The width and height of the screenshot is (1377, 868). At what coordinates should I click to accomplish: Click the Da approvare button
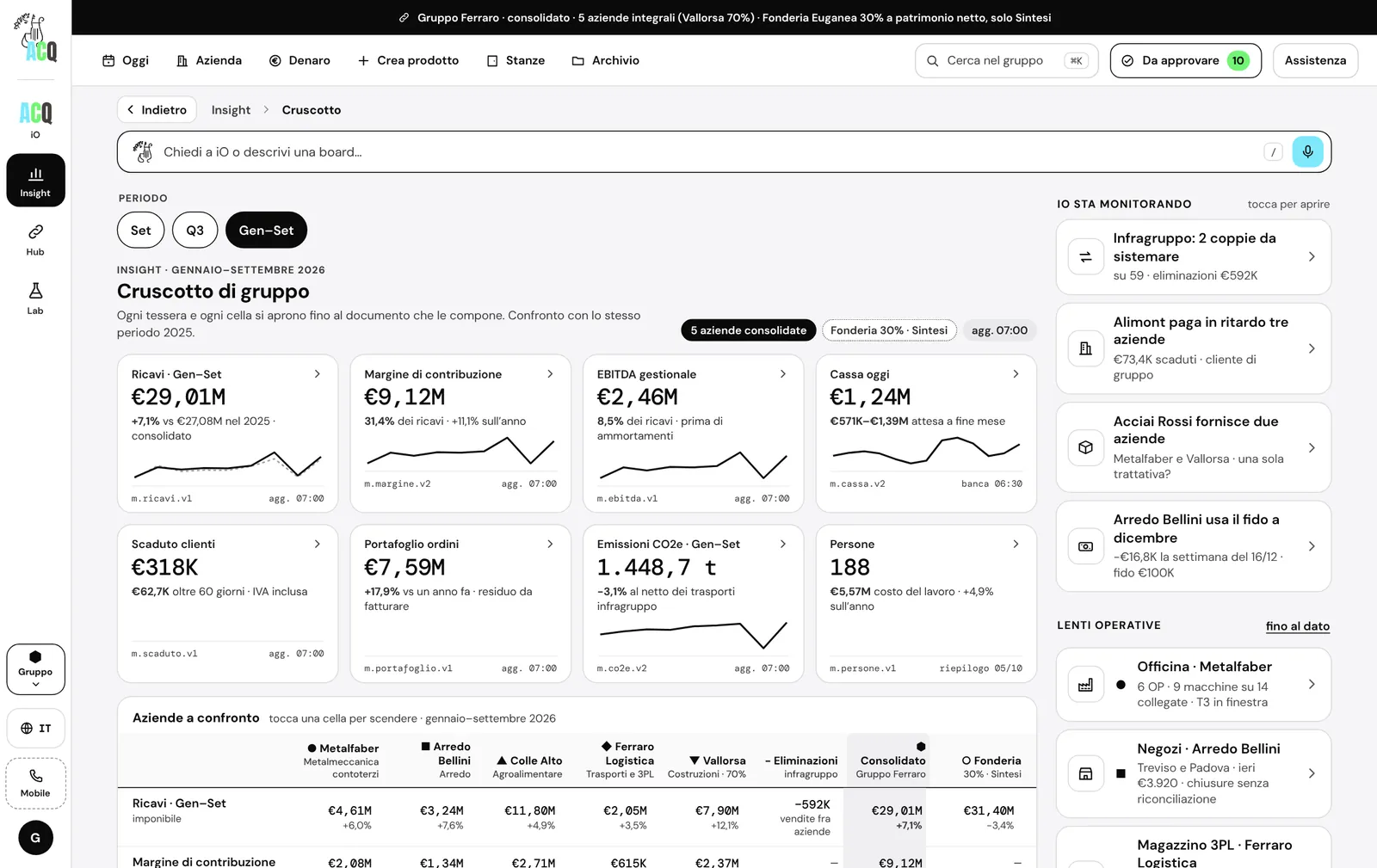pyautogui.click(x=1186, y=61)
